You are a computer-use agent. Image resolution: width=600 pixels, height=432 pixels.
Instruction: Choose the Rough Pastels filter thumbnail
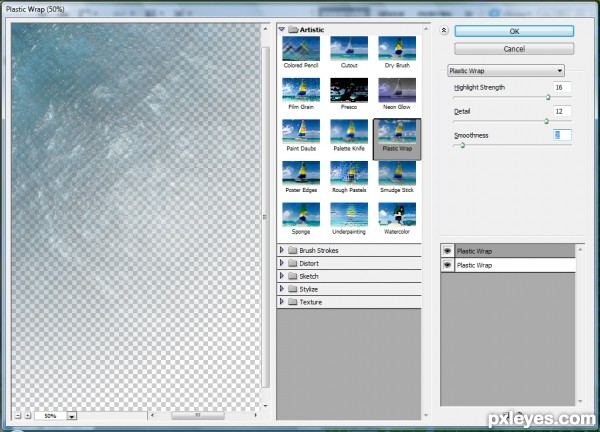point(349,173)
